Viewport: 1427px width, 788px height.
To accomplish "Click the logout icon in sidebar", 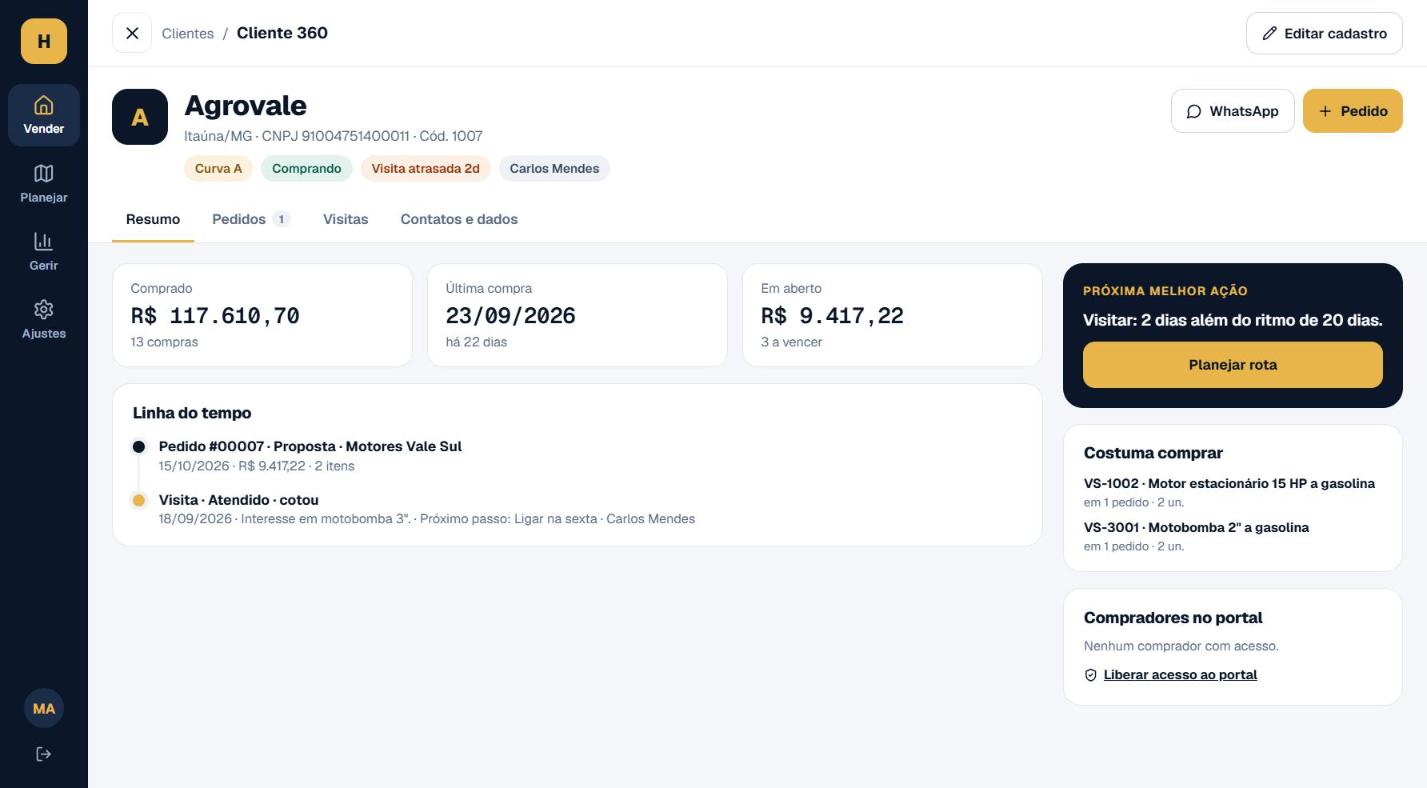I will [x=44, y=754].
